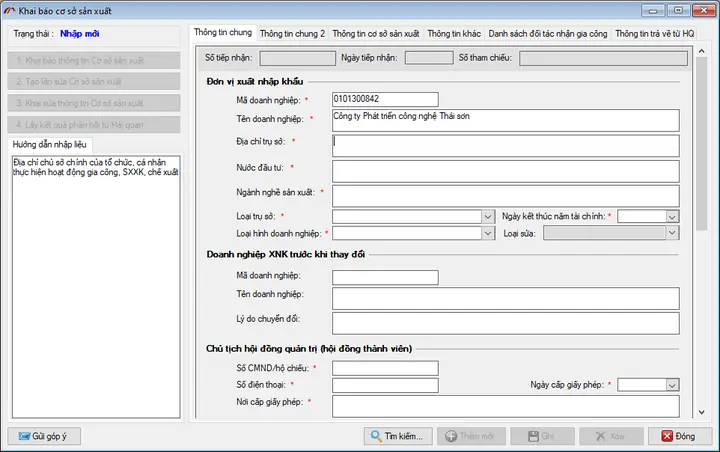
Task: Click the Xóa delete button
Action: [611, 436]
